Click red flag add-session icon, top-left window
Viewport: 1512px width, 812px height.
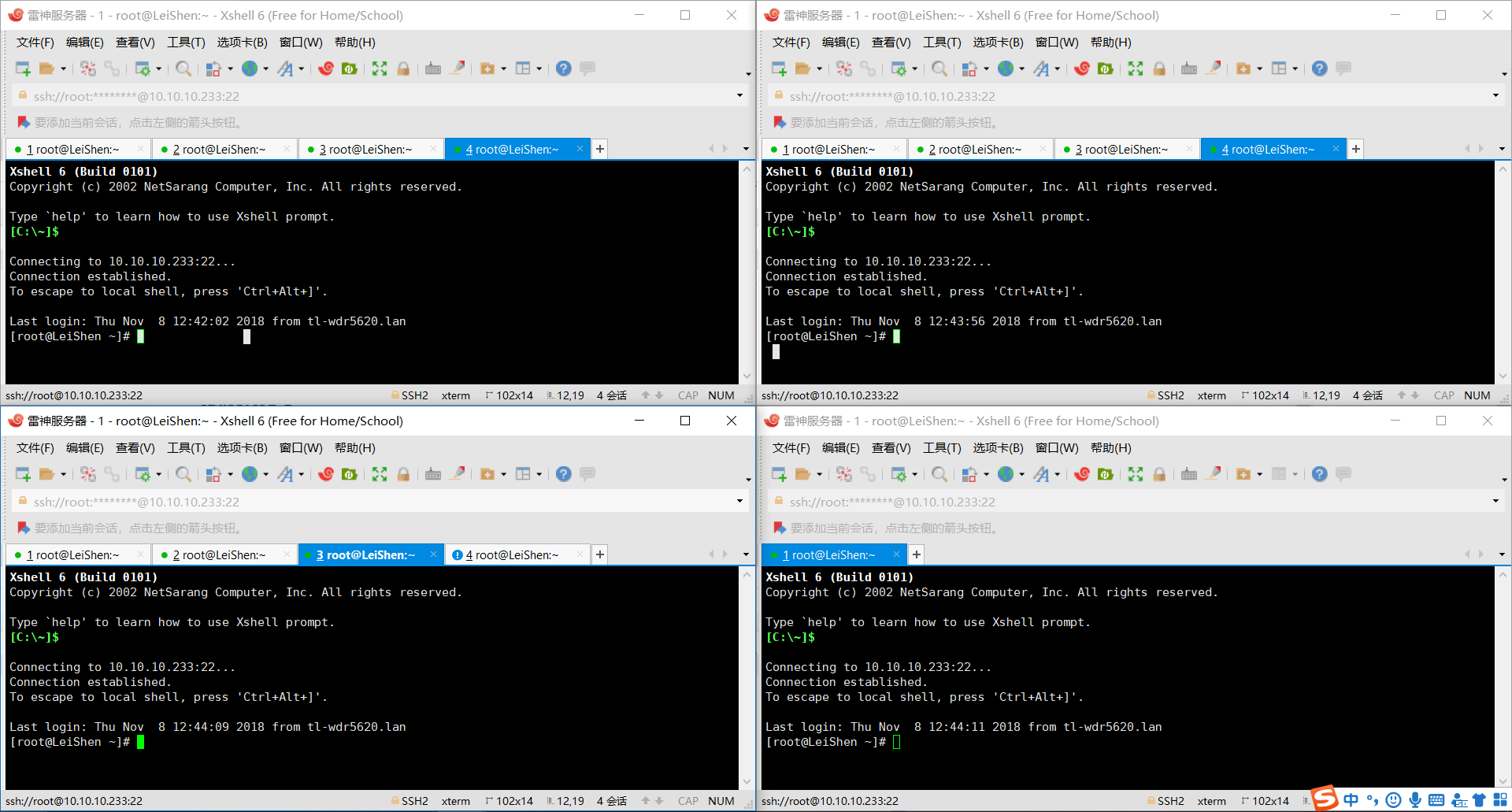(24, 122)
